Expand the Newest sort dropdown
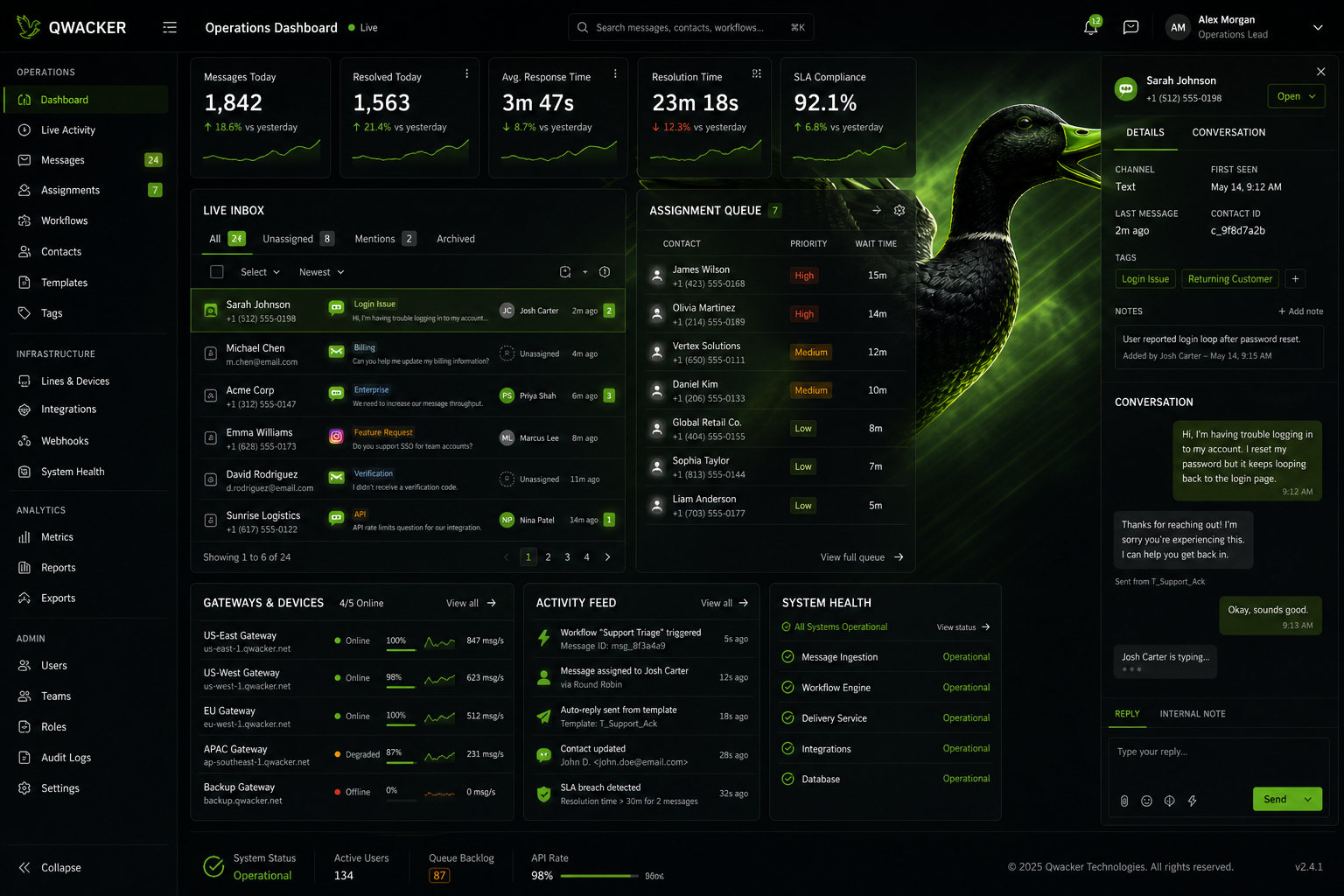 [321, 272]
